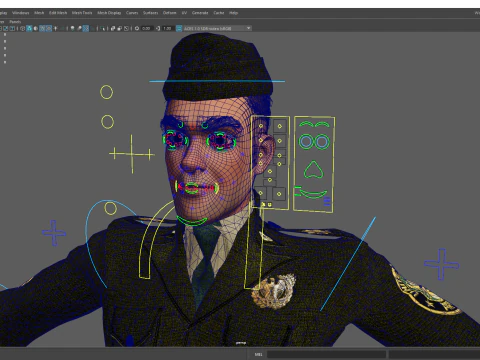This screenshot has width=480, height=360.
Task: Select the blue line control across the hat
Action: (217, 81)
